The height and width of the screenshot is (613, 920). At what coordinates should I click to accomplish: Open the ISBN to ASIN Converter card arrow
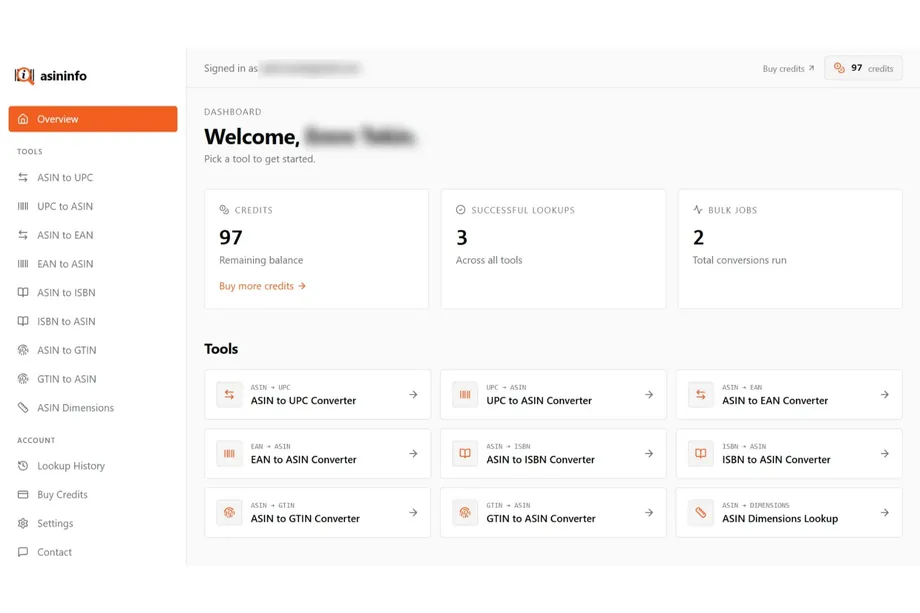click(884, 453)
